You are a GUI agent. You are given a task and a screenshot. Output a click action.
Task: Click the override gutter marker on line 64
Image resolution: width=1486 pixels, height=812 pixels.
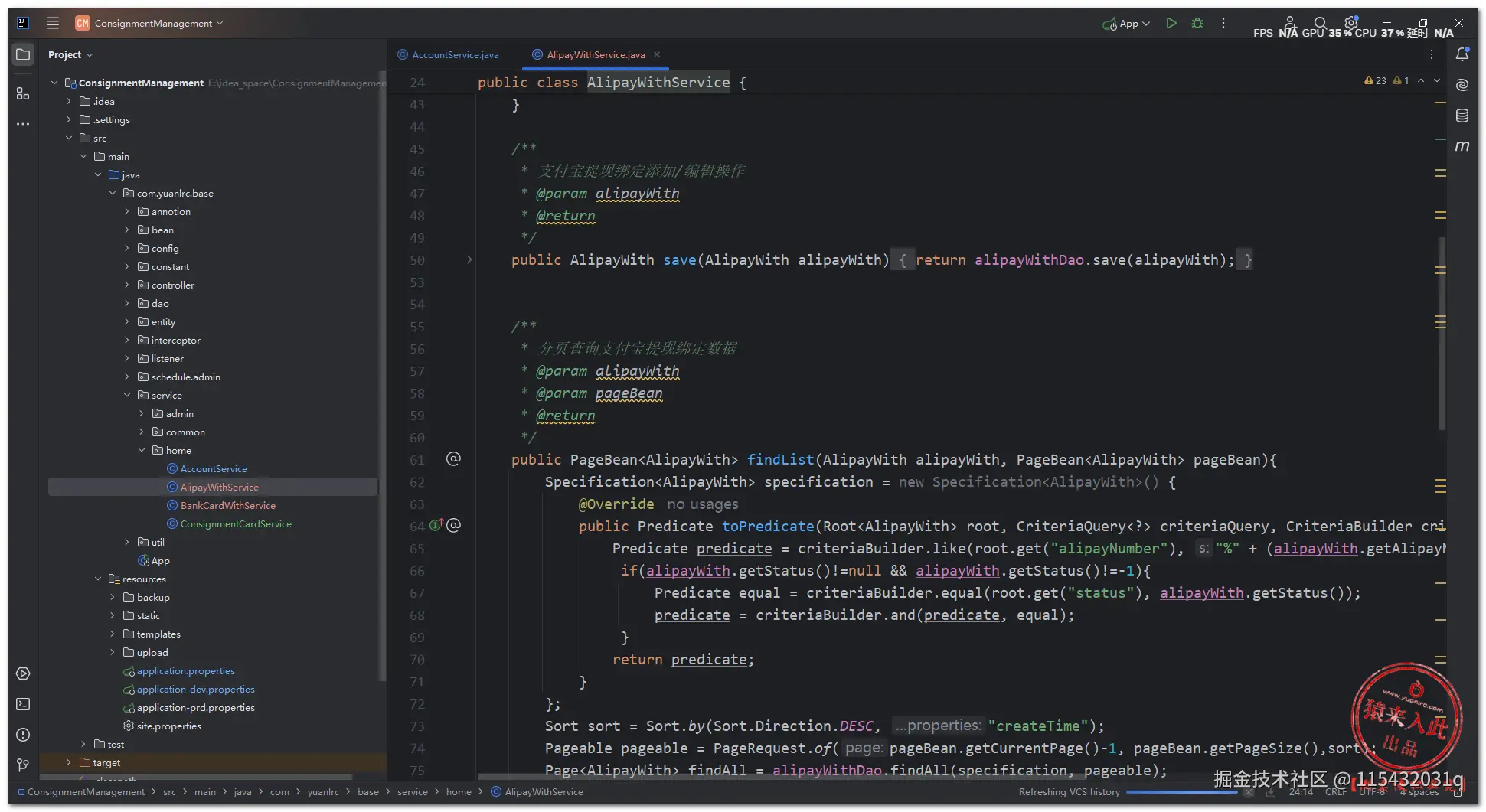(436, 525)
